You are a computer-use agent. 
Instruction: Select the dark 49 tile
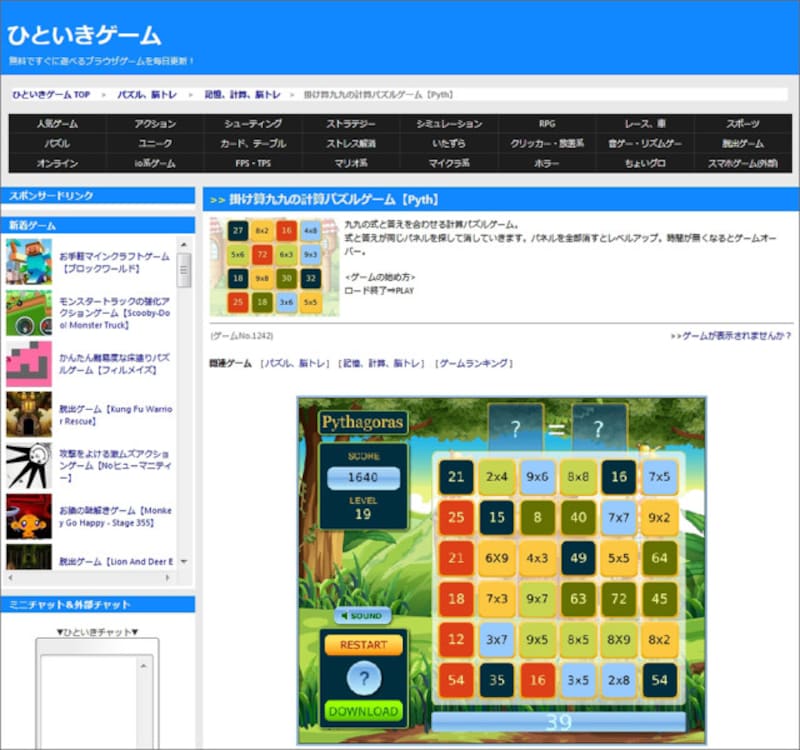578,558
